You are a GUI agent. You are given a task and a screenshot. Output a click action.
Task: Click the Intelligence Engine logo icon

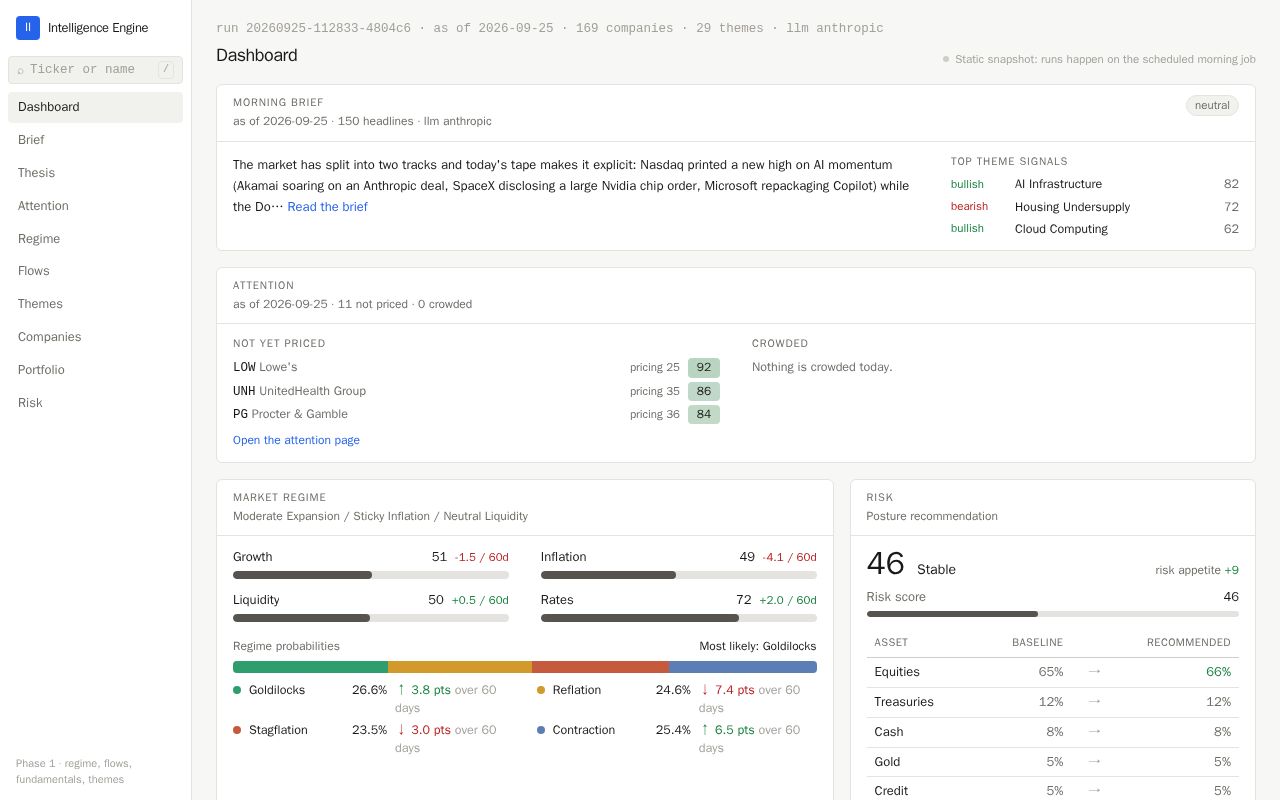28,28
